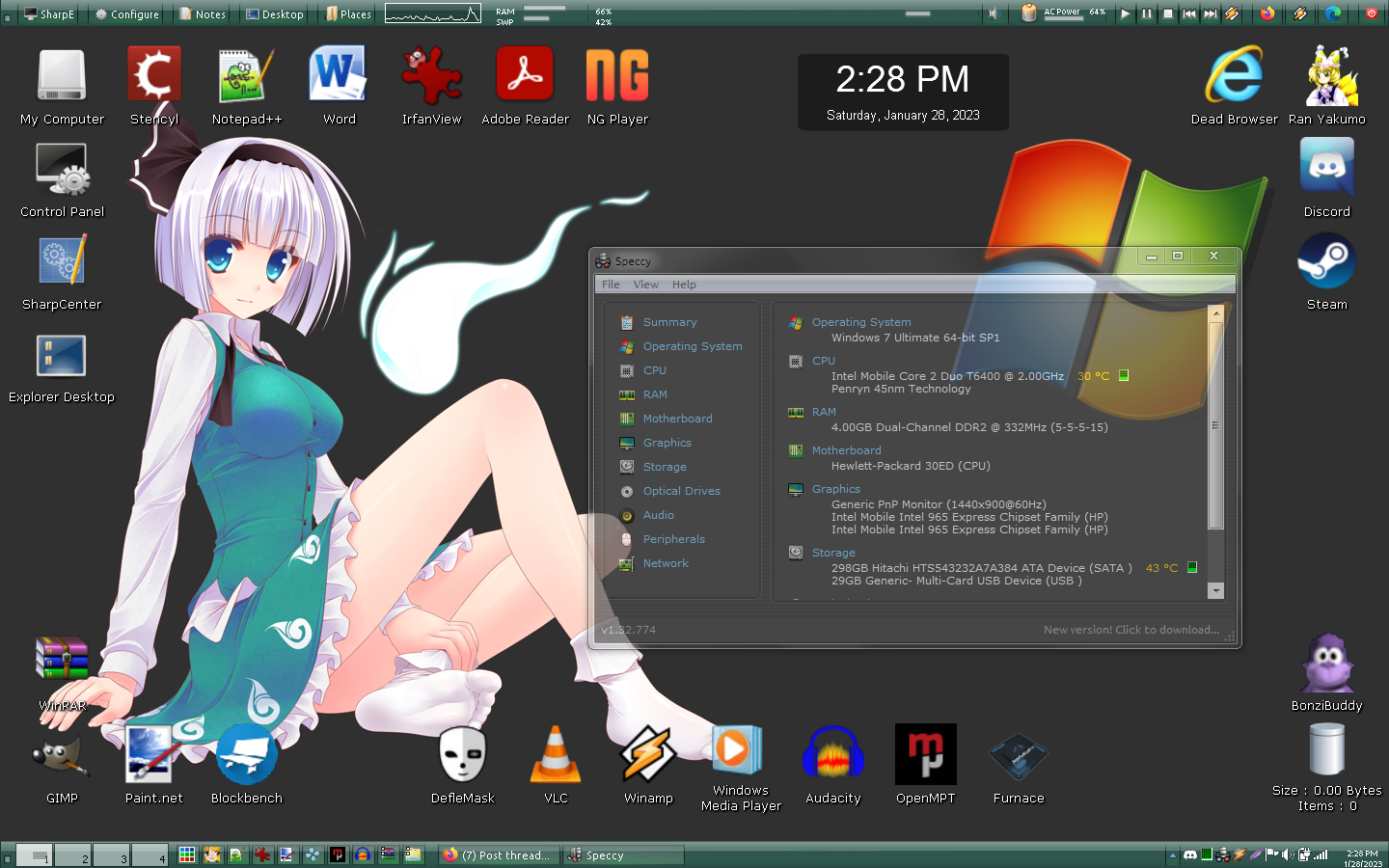Launch Furnace tracker from the desktop
The image size is (1389, 868).
pyautogui.click(x=1019, y=766)
